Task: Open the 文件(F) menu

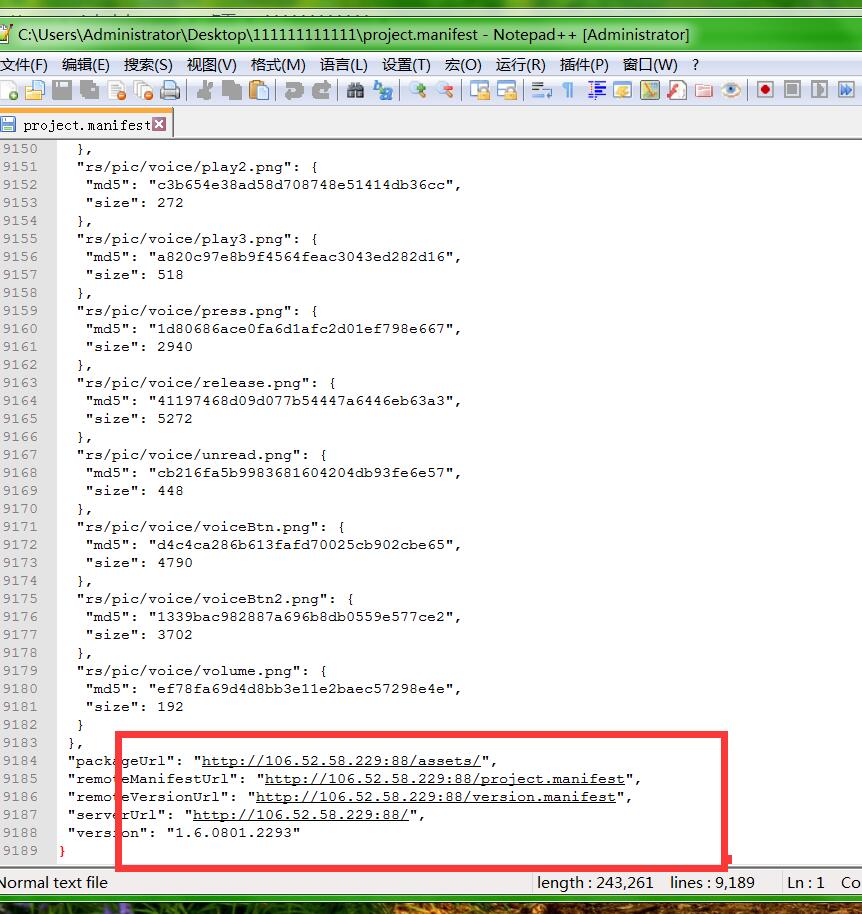Action: 24,64
